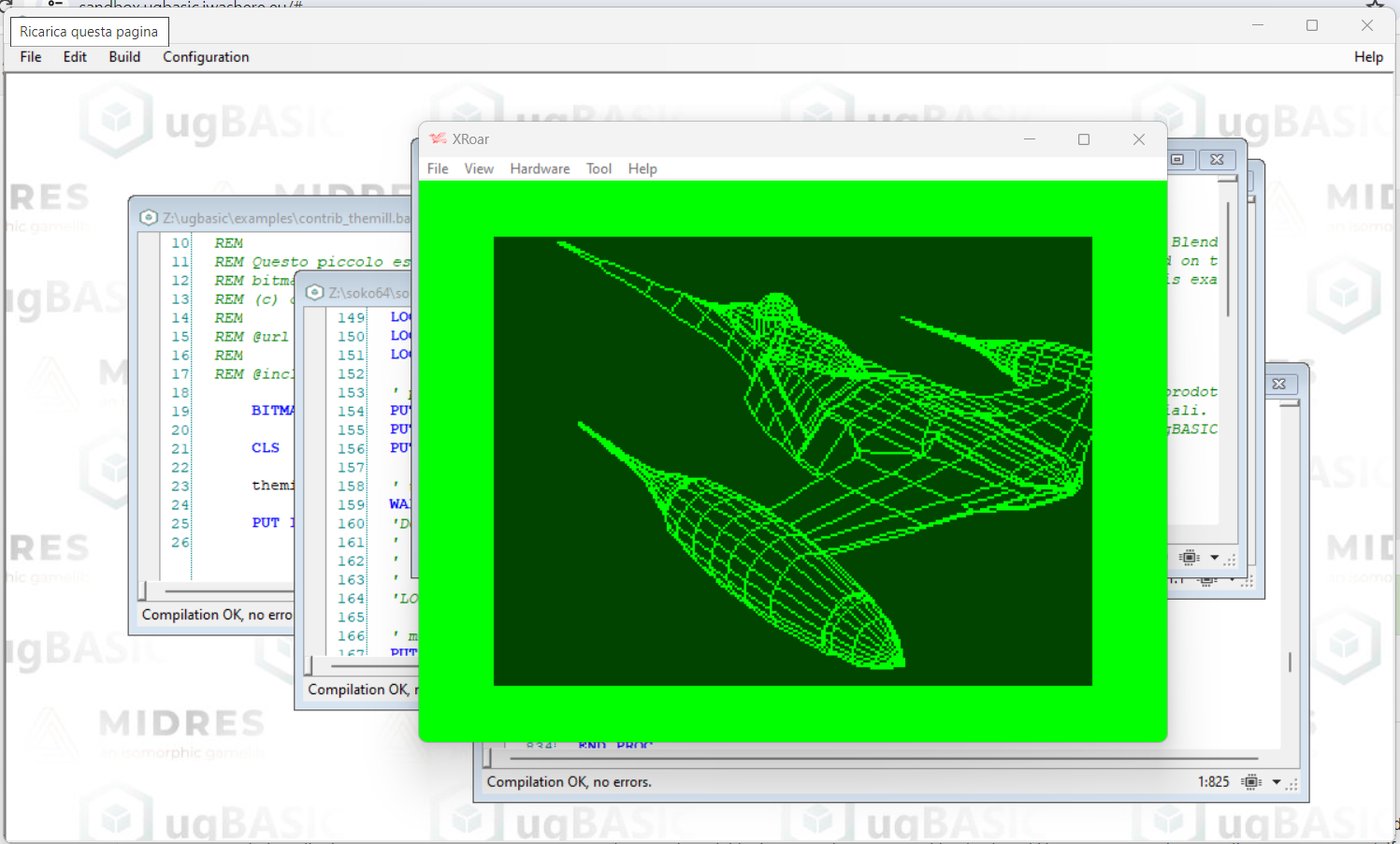Click the XRoar application icon in title bar

coord(438,138)
